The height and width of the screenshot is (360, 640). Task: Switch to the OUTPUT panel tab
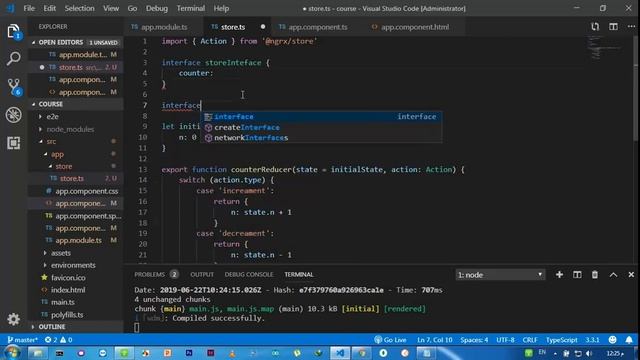(202, 274)
